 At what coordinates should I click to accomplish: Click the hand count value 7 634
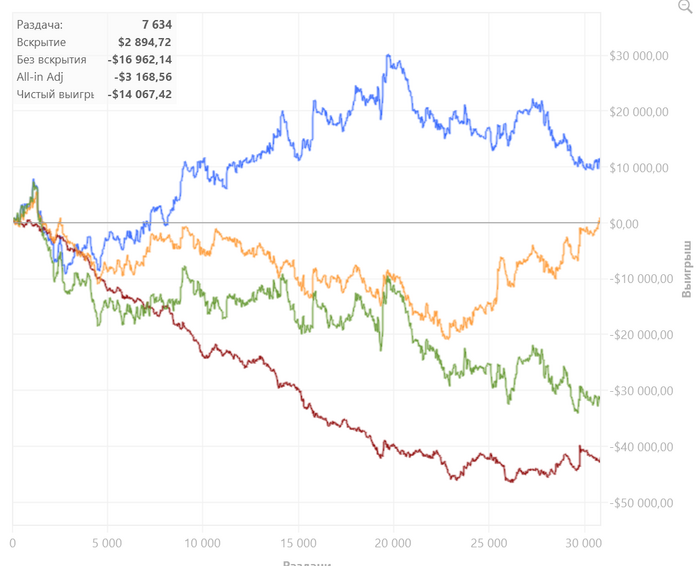pos(153,23)
